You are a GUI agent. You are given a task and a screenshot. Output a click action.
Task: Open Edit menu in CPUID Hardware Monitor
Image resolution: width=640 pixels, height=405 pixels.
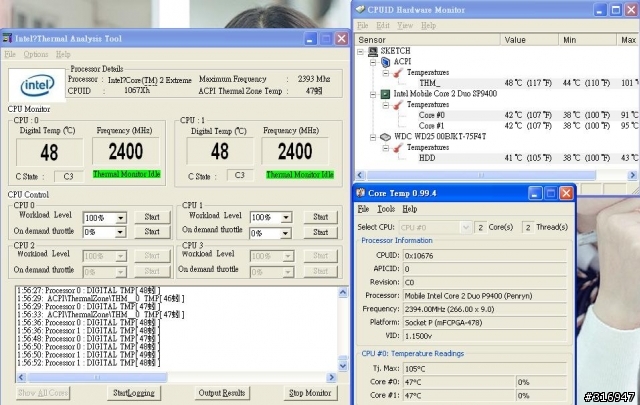coord(382,26)
